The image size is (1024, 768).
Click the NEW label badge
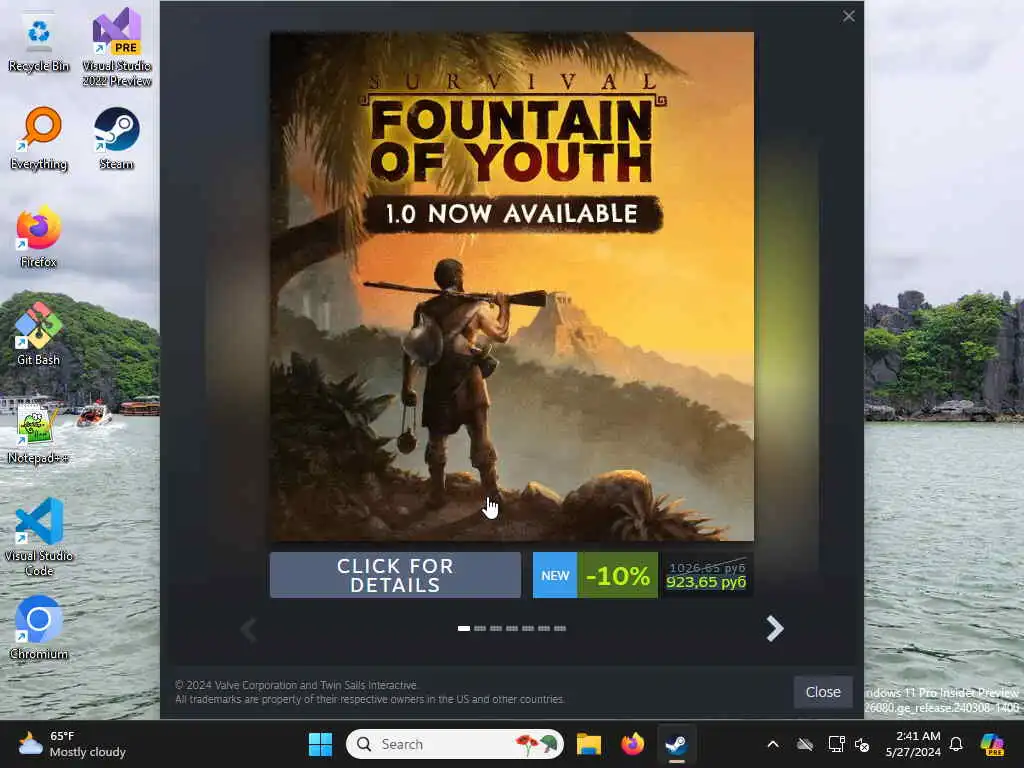click(x=554, y=575)
